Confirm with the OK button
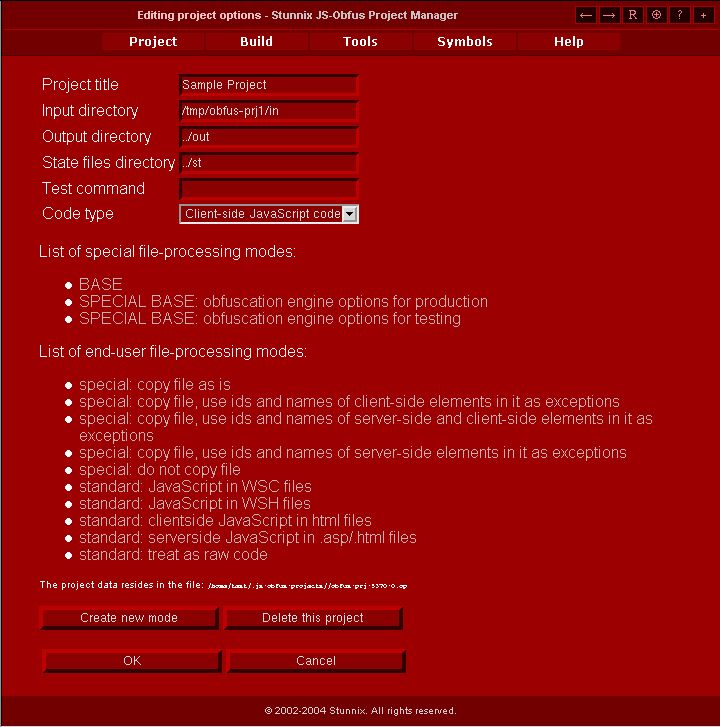Image resolution: width=720 pixels, height=727 pixels. click(x=132, y=661)
